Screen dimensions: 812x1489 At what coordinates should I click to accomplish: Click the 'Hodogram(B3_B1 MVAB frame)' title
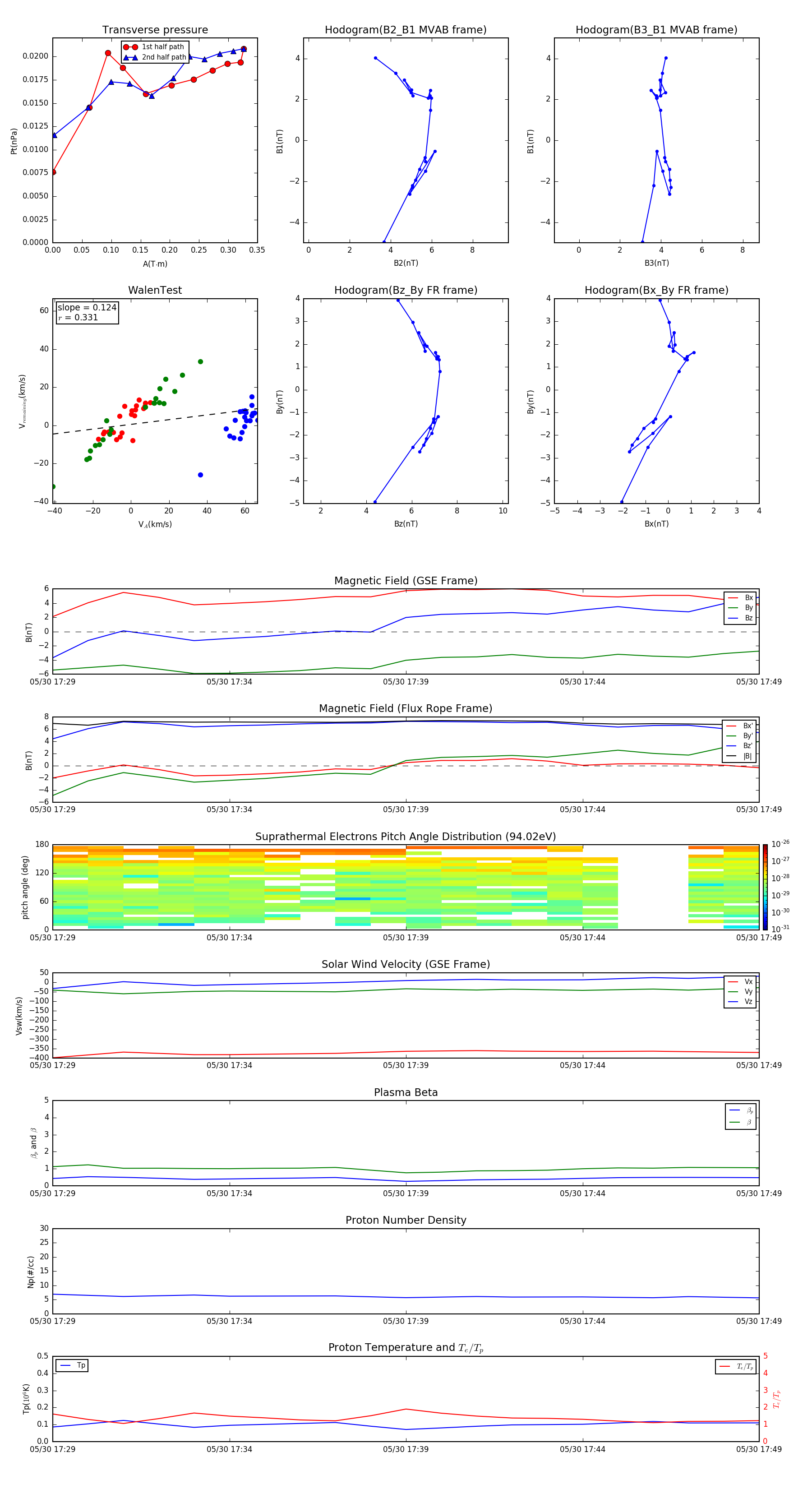(x=656, y=29)
